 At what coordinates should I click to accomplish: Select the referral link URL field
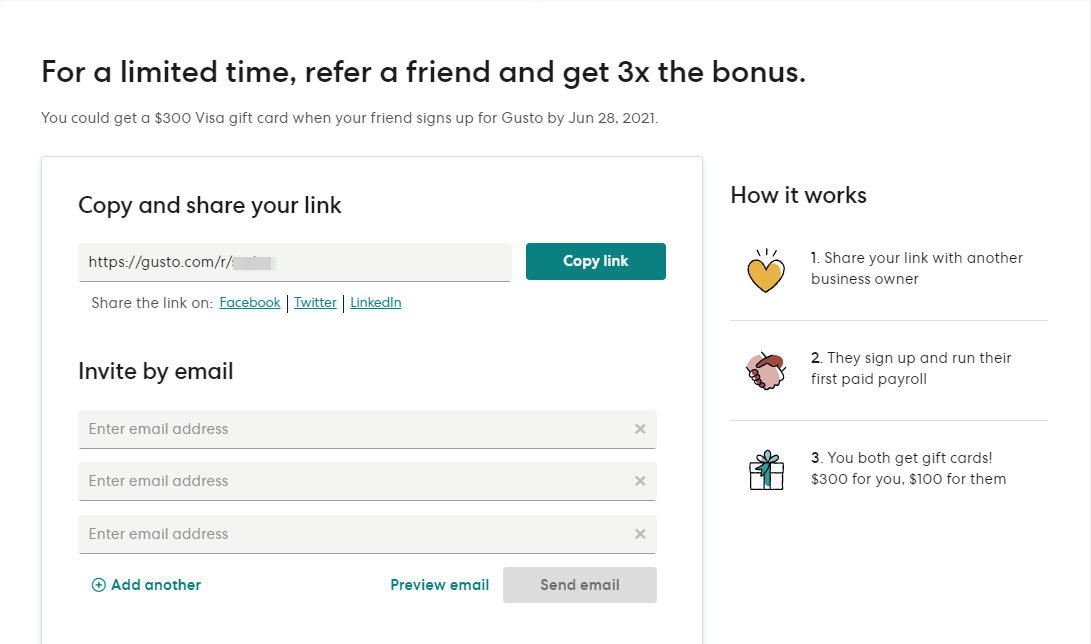[x=295, y=261]
